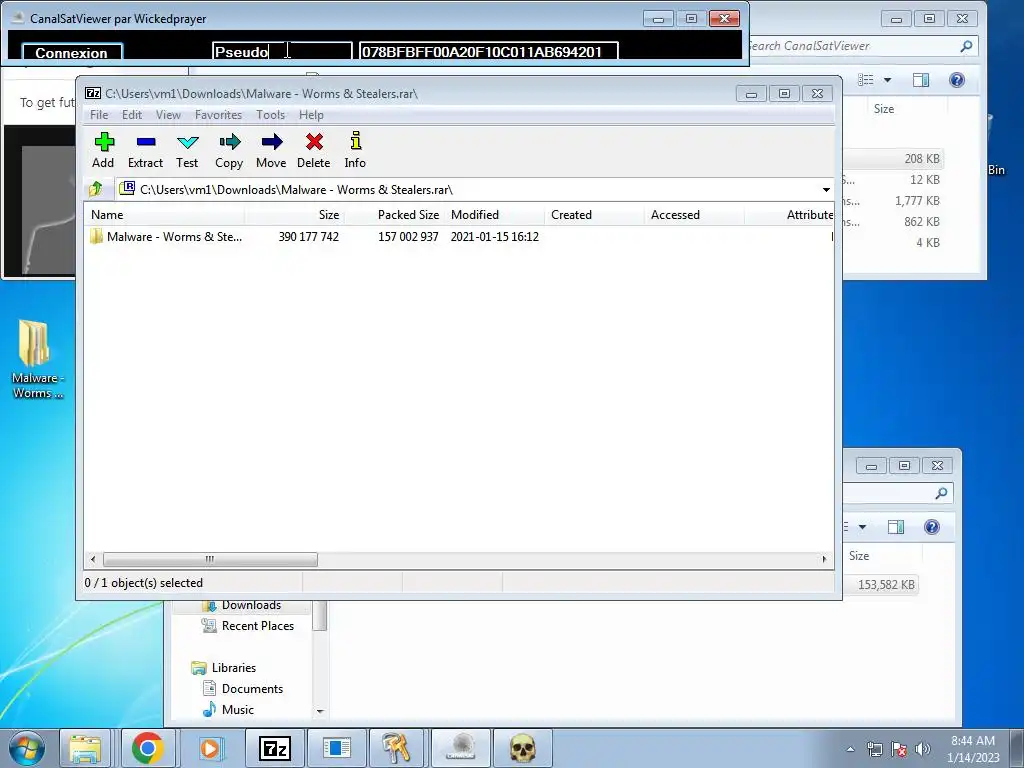
Task: Open Windows Media Player taskbar icon
Action: [x=210, y=748]
